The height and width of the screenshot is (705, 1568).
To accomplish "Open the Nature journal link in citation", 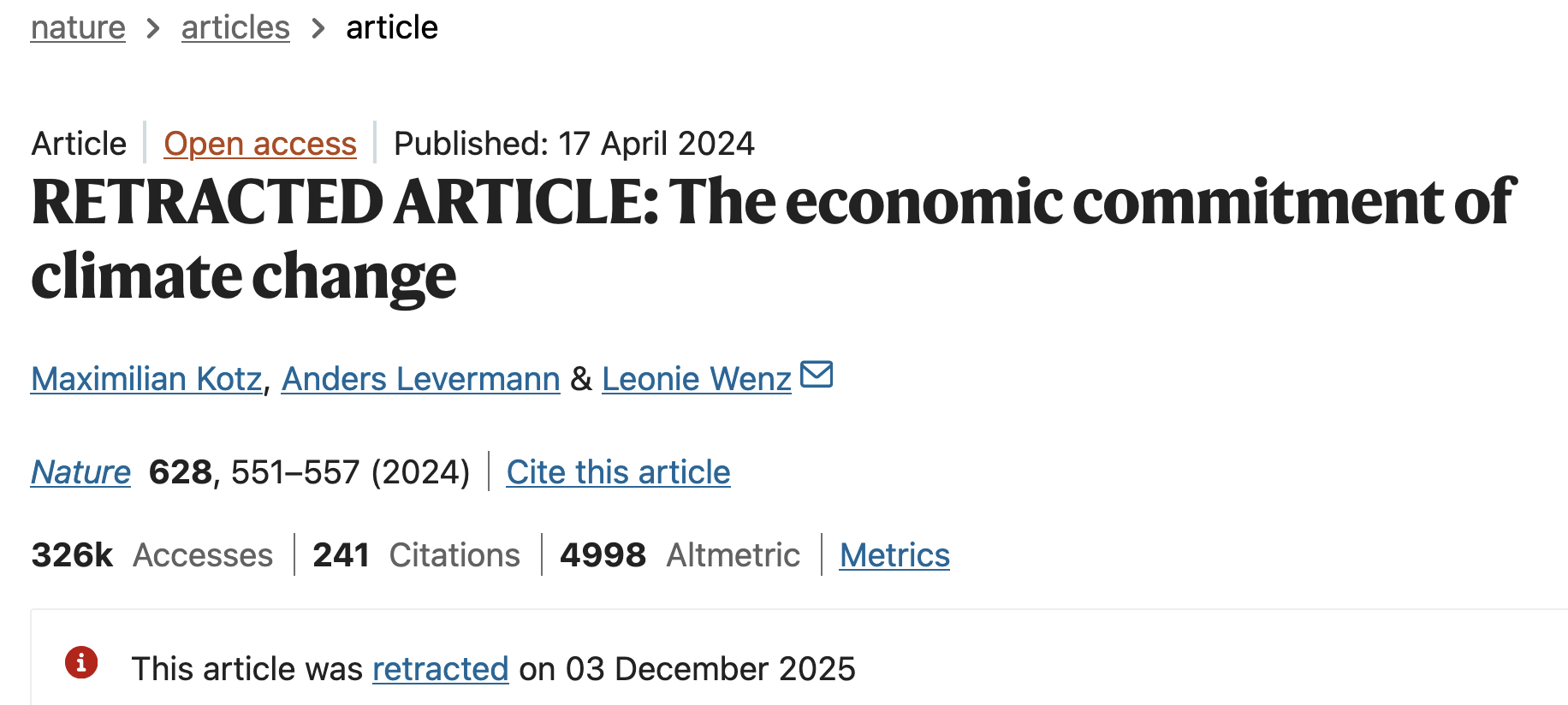I will [80, 471].
